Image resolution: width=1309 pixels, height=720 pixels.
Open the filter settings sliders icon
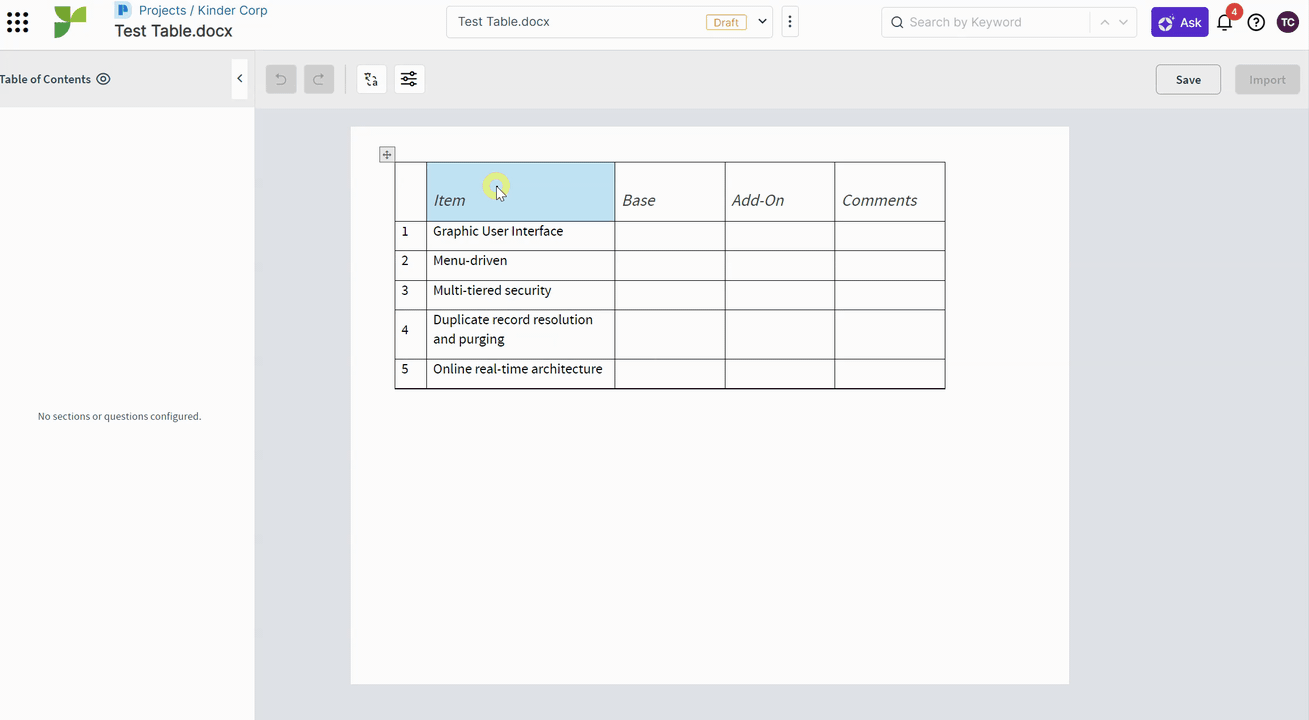pos(409,79)
